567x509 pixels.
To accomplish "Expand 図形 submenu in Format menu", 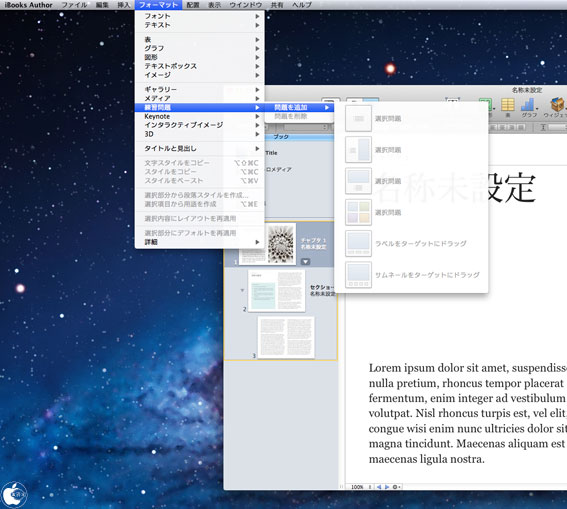I will tap(200, 57).
